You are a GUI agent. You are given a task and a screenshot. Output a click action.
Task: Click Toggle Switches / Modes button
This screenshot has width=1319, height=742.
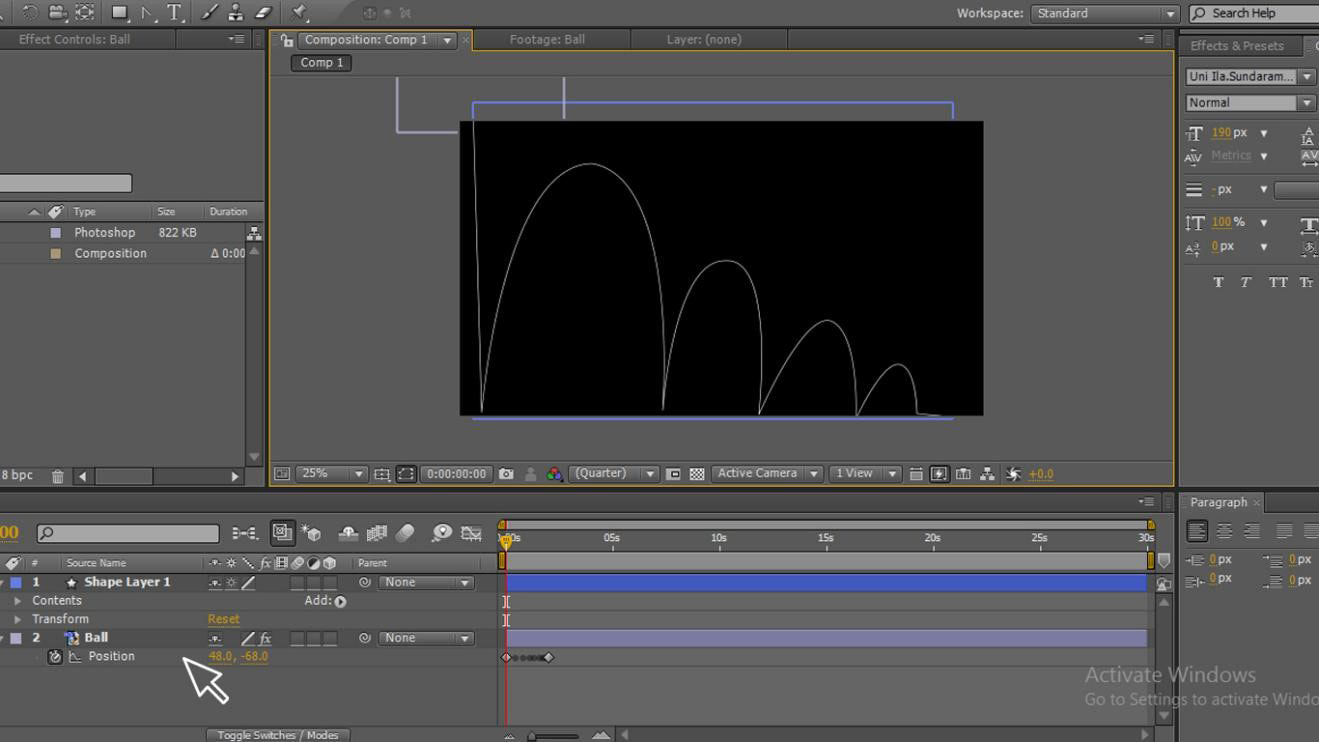[x=278, y=735]
